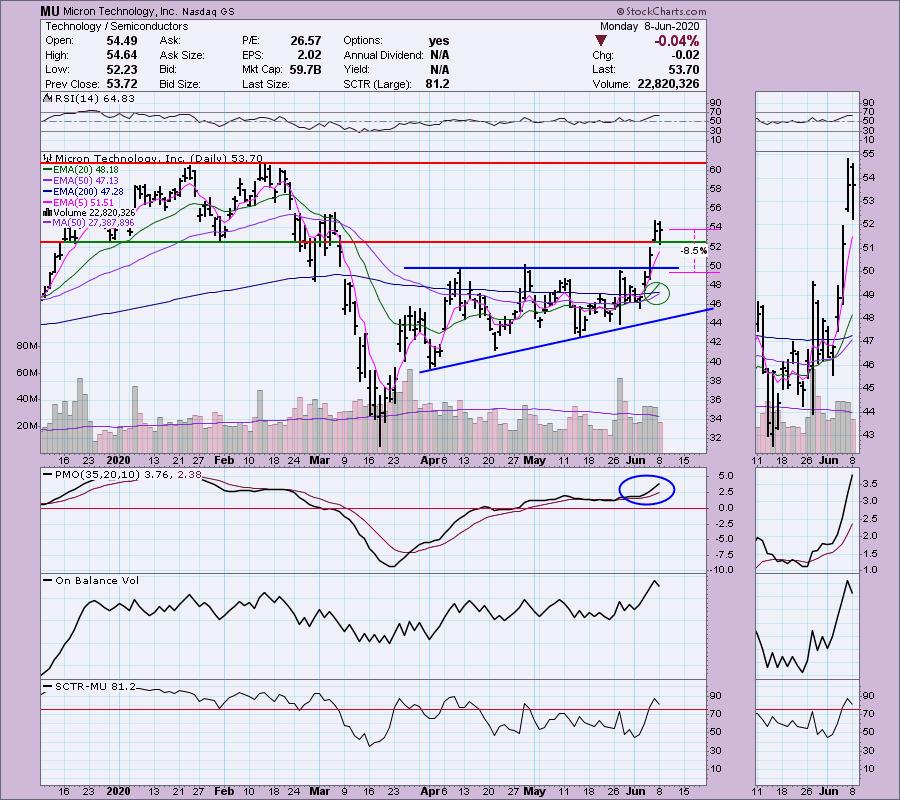Click the PMO(35,20,10) indicator label
Screen dimensions: 900x800
coord(122,475)
